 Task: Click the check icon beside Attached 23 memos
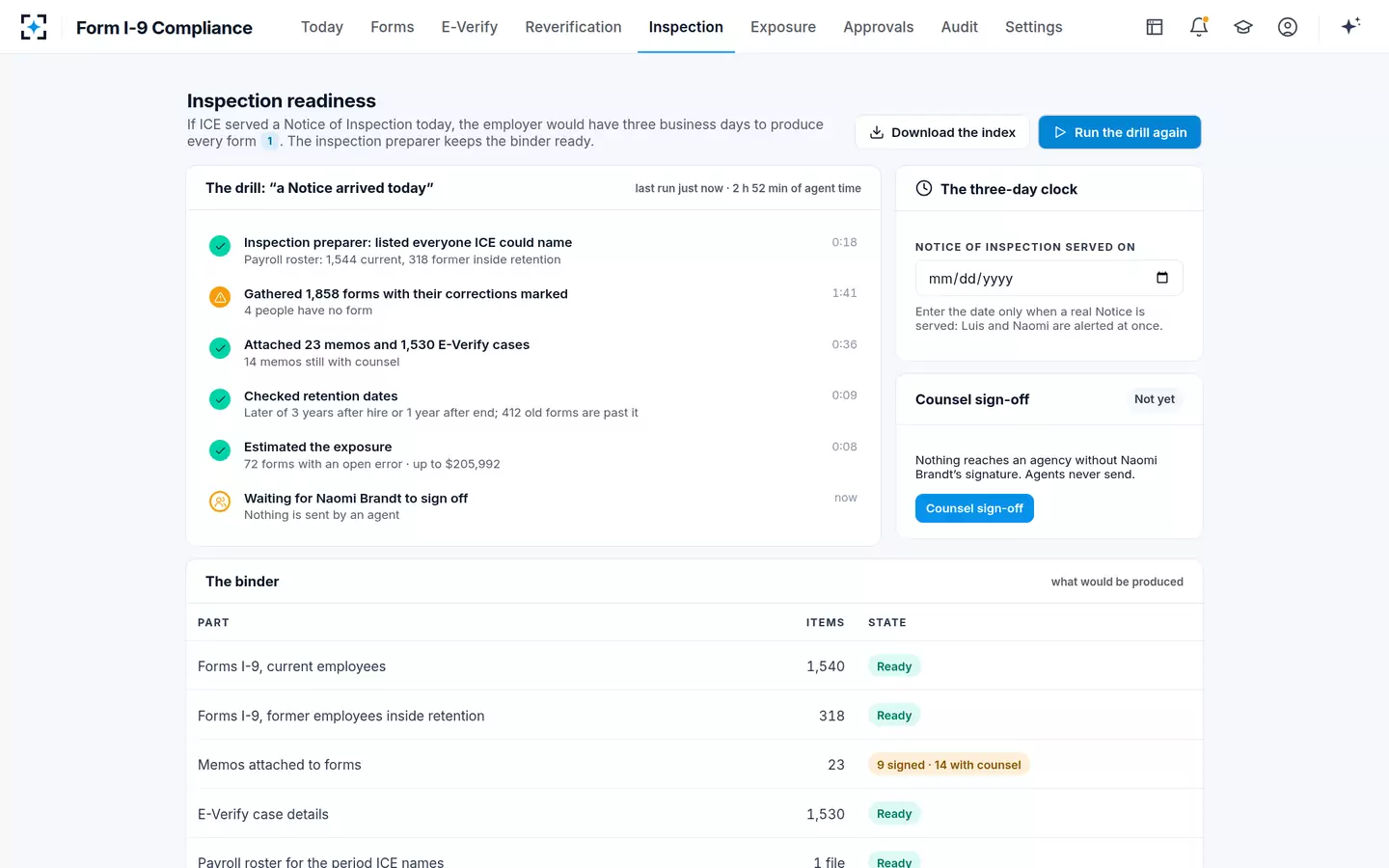[x=220, y=348]
